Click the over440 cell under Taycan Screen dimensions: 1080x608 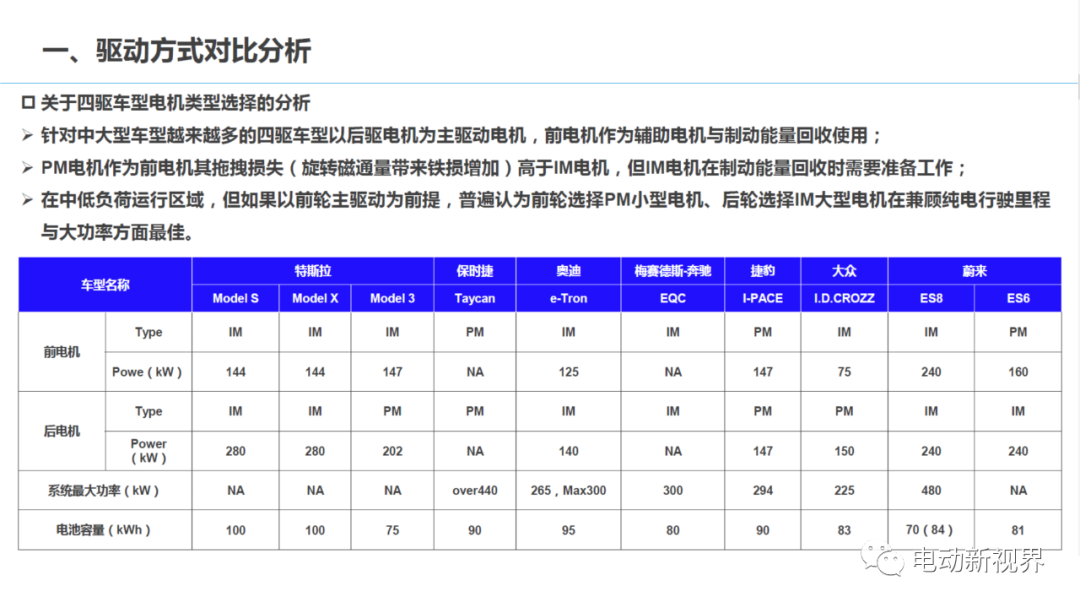coord(475,490)
